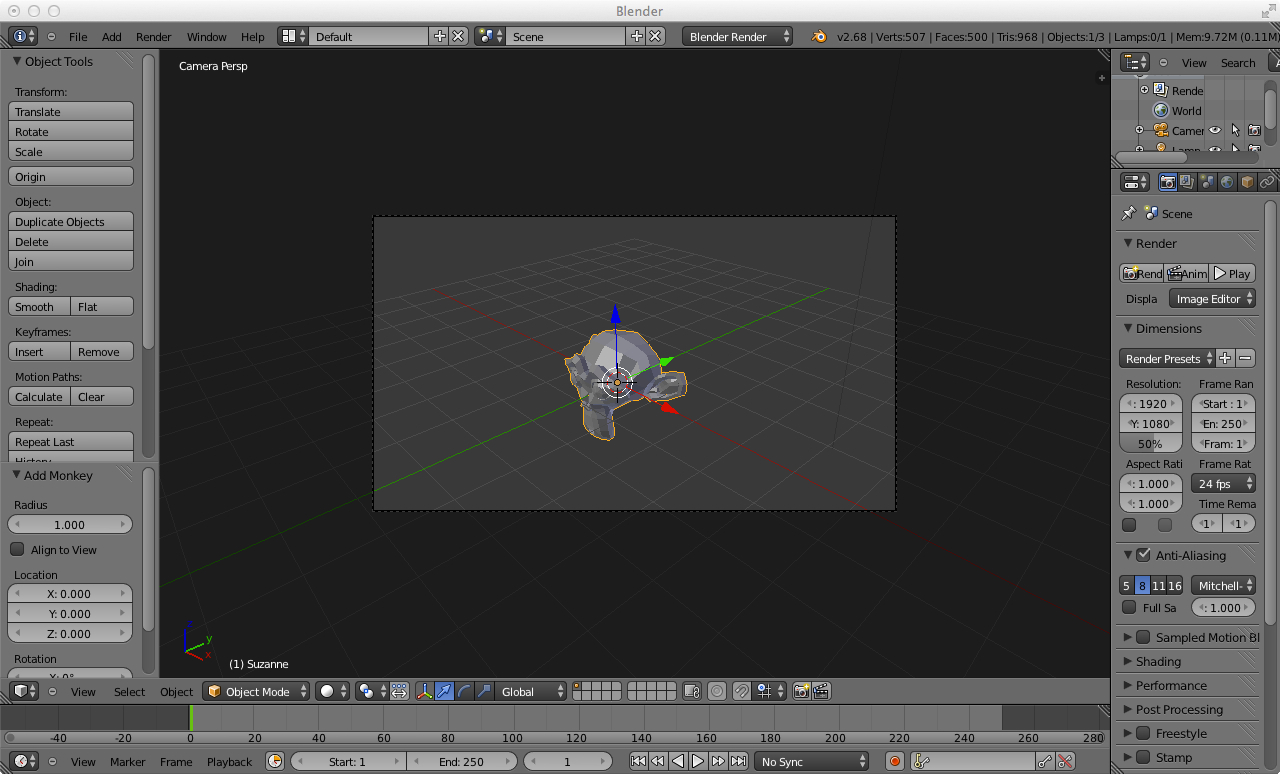Open the scene browse icon next to Scene
The image size is (1280, 774).
click(490, 36)
